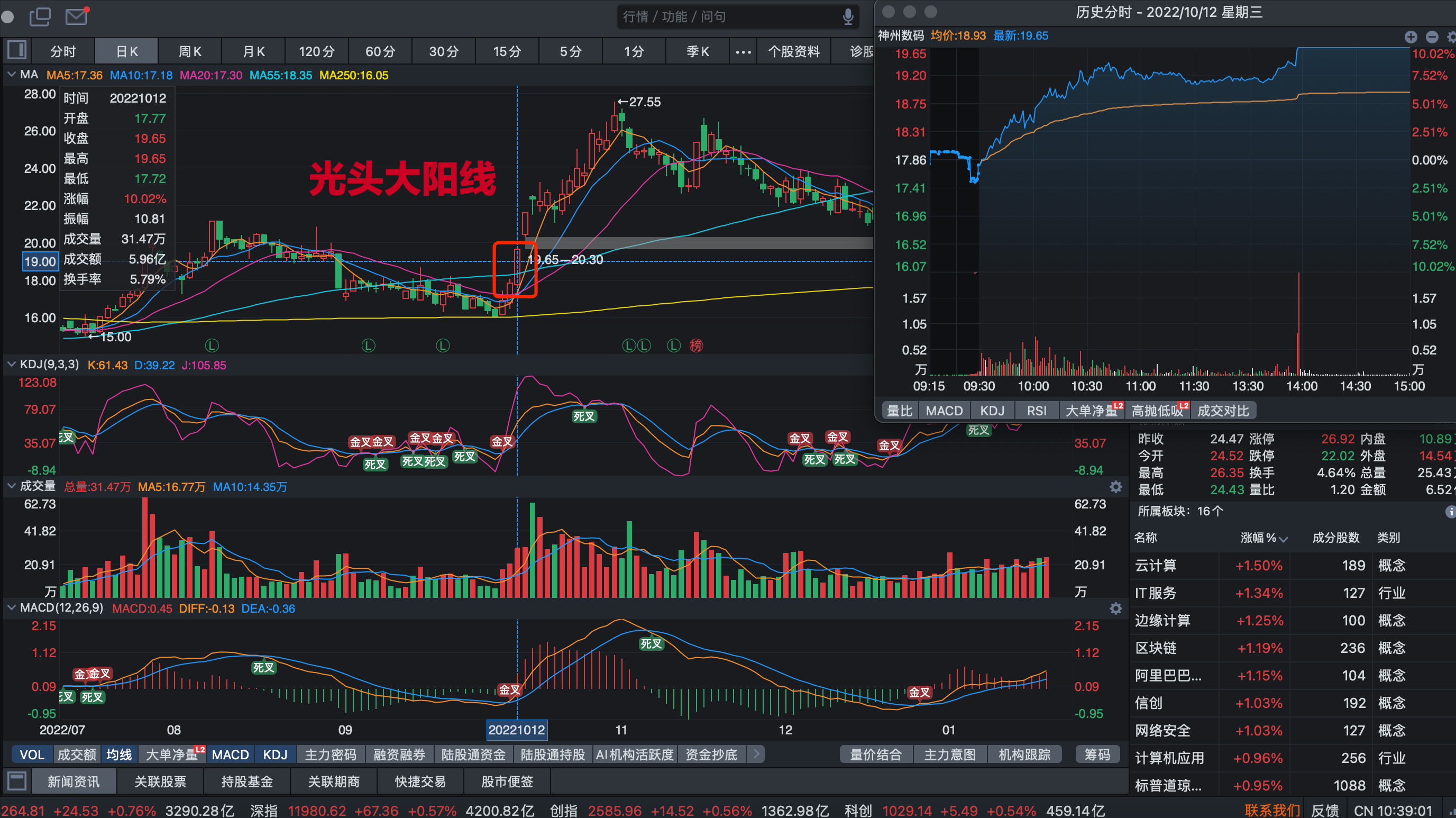Click the 联系我们 link
Image resolution: width=1456 pixels, height=818 pixels.
1271,810
